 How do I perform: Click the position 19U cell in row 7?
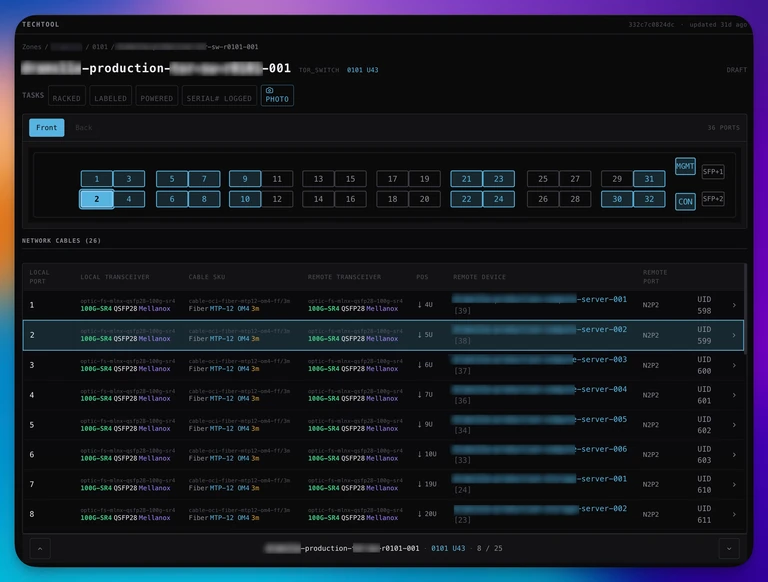pos(427,484)
